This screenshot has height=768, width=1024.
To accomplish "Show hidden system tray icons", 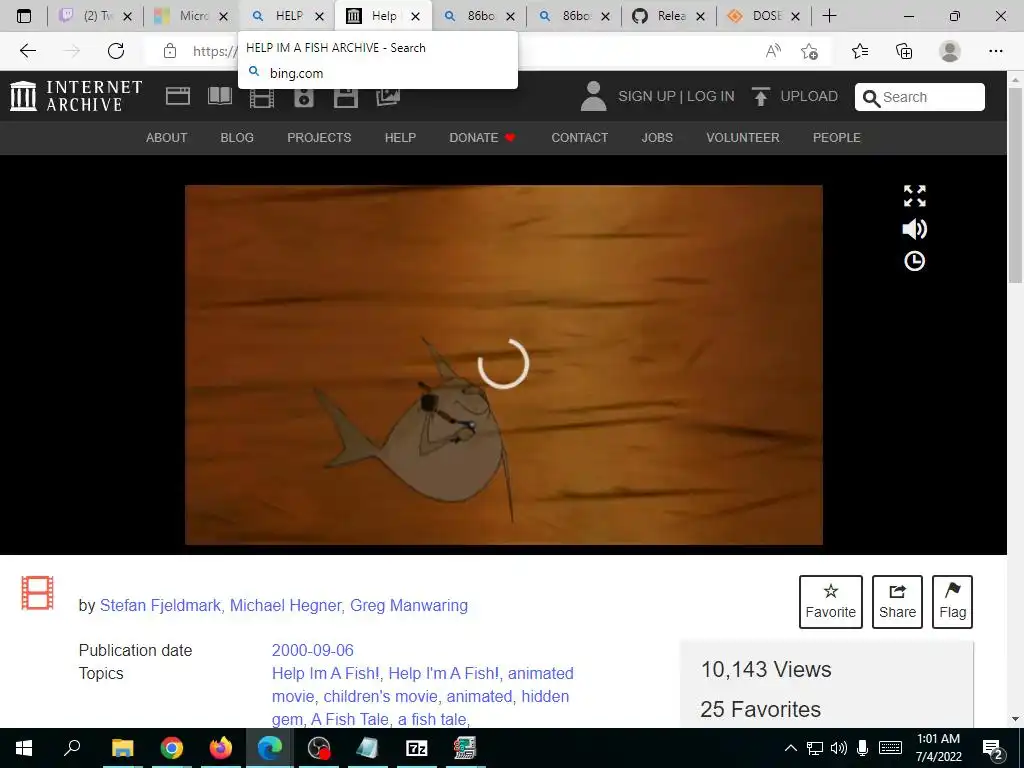I will coord(790,748).
